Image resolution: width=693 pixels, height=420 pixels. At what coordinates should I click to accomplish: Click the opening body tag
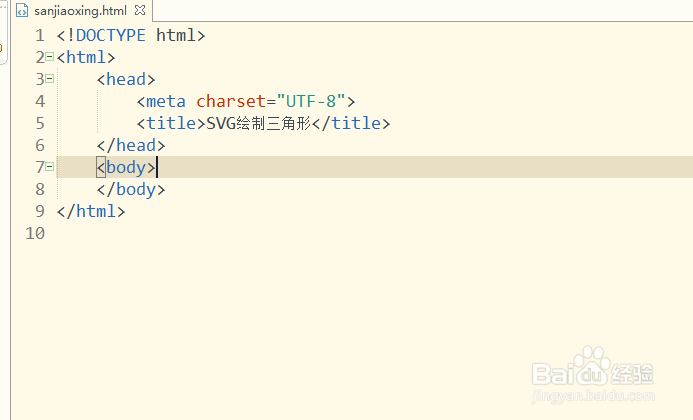(126, 168)
